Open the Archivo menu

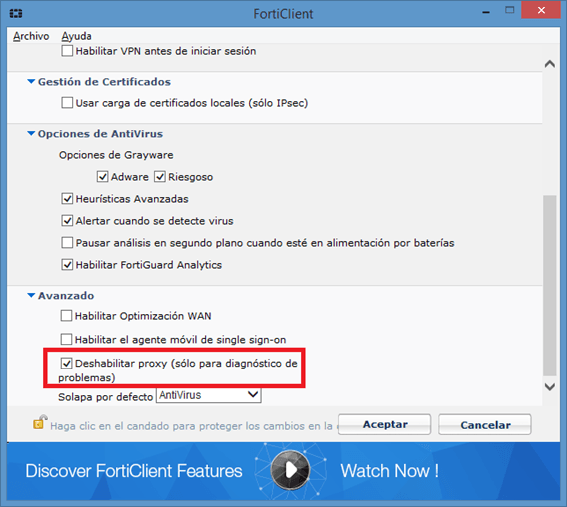pos(31,36)
